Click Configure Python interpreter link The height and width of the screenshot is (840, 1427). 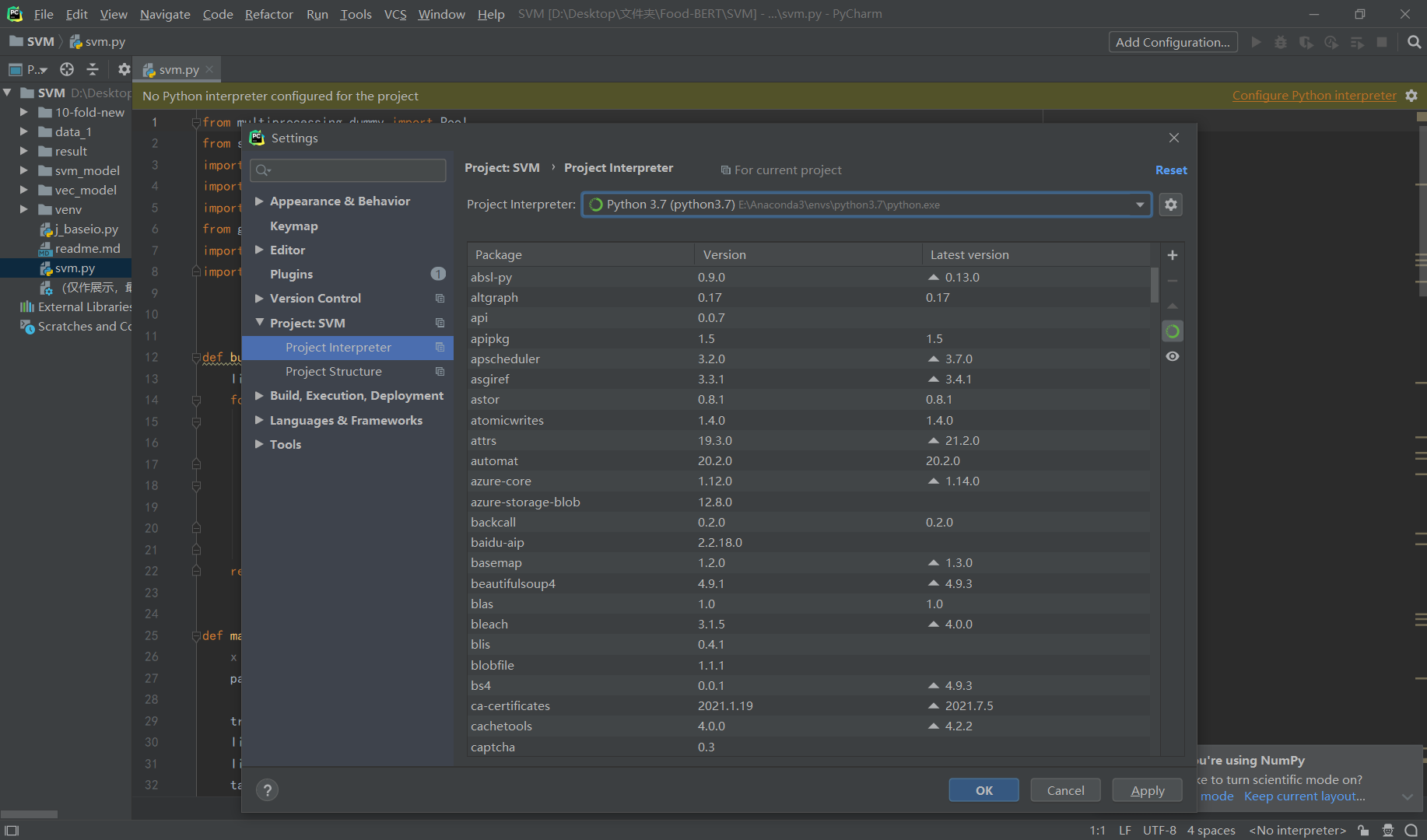[1314, 96]
